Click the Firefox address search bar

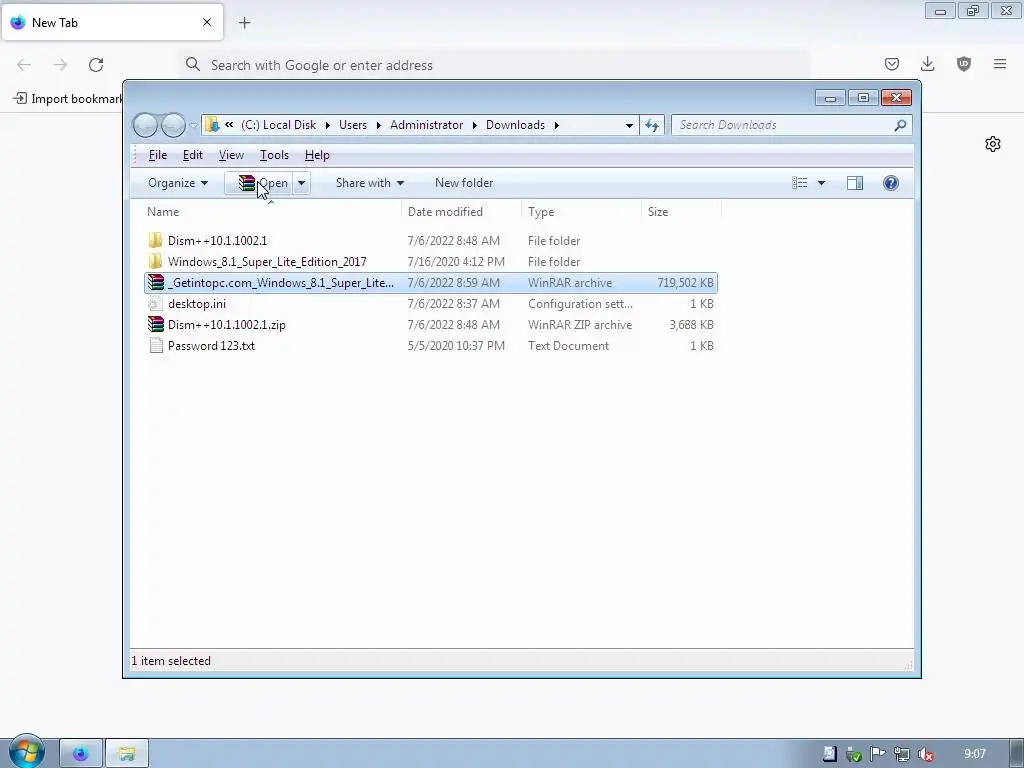coord(496,65)
